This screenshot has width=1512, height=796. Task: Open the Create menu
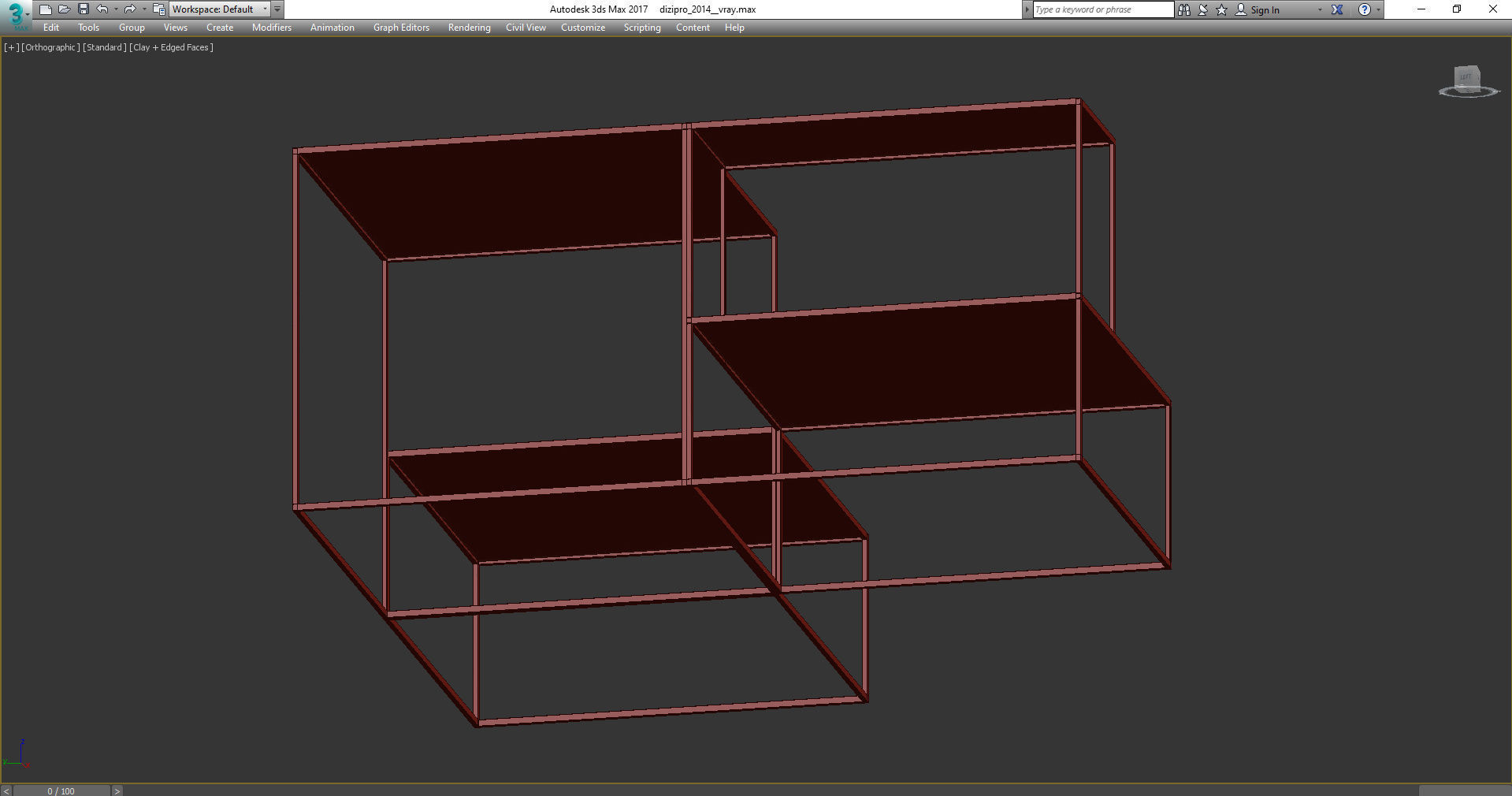coord(220,28)
